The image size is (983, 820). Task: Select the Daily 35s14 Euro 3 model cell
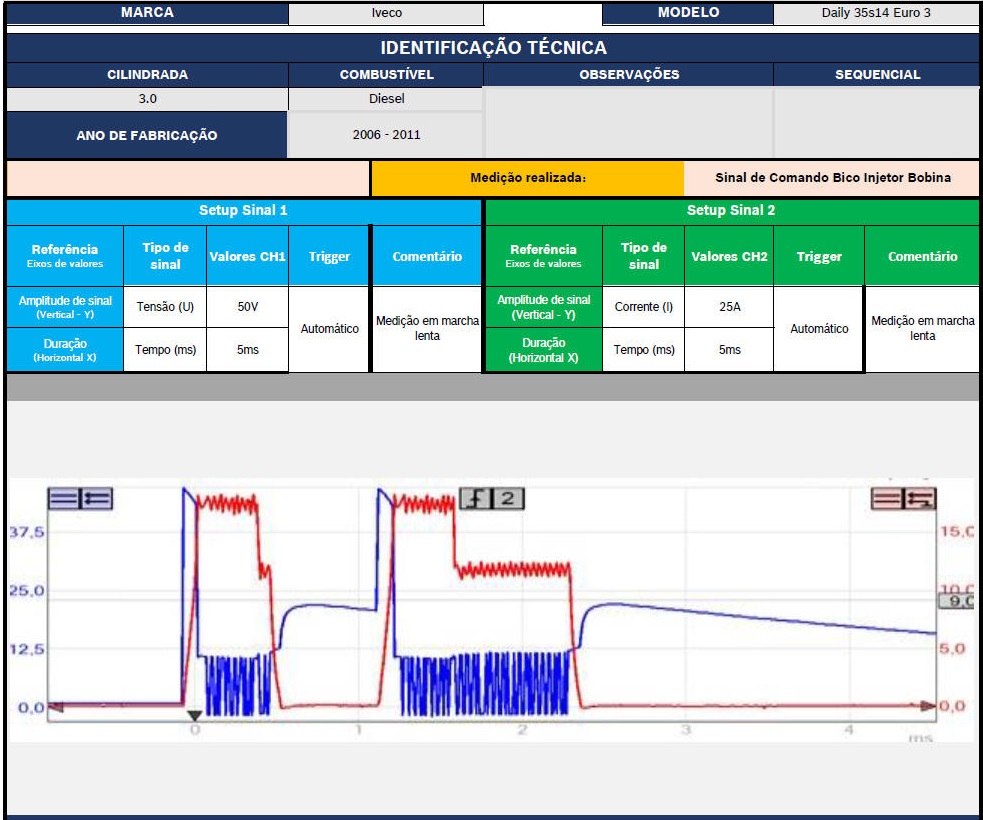point(875,14)
